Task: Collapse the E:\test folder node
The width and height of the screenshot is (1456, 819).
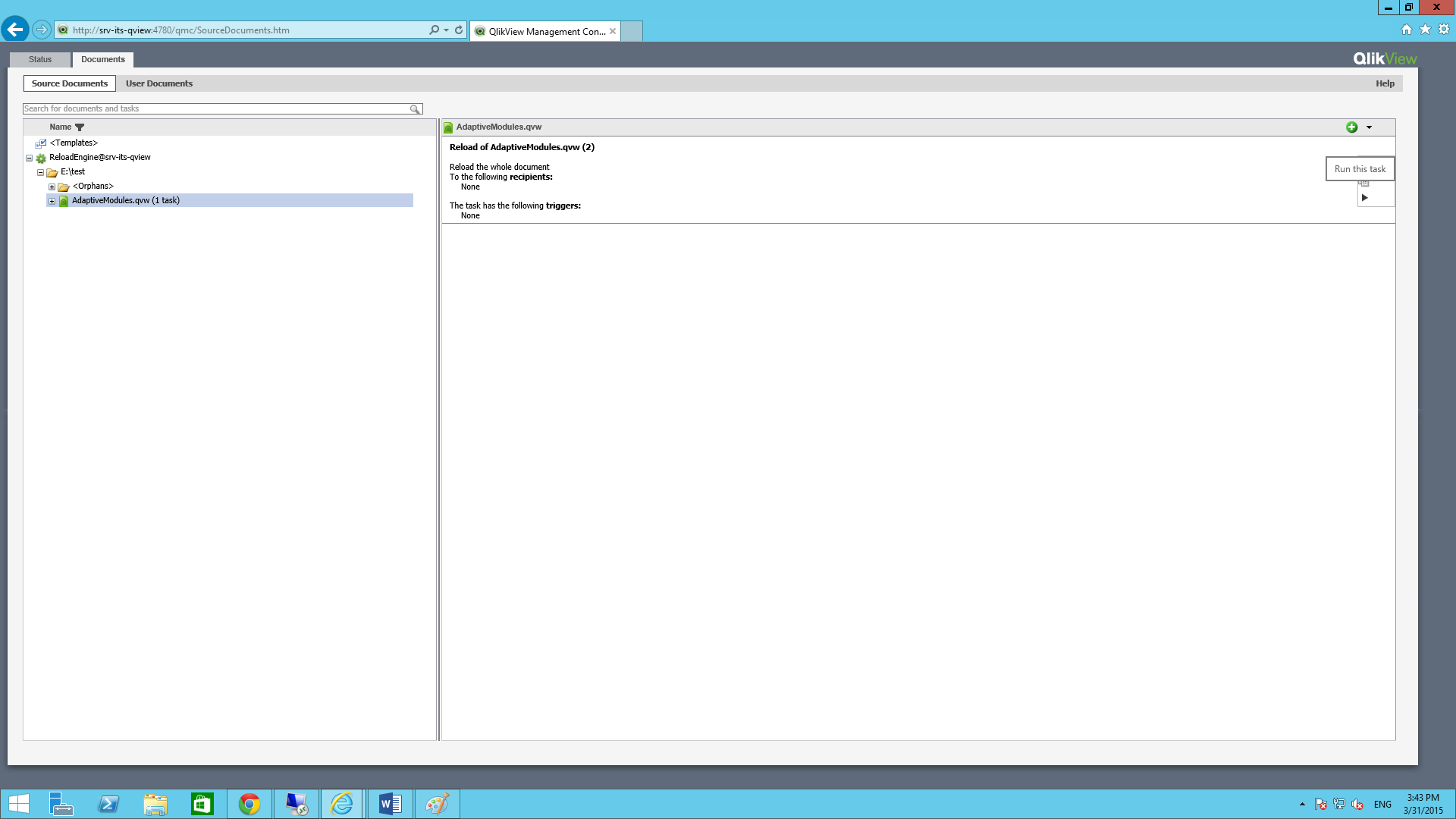Action: [x=41, y=172]
